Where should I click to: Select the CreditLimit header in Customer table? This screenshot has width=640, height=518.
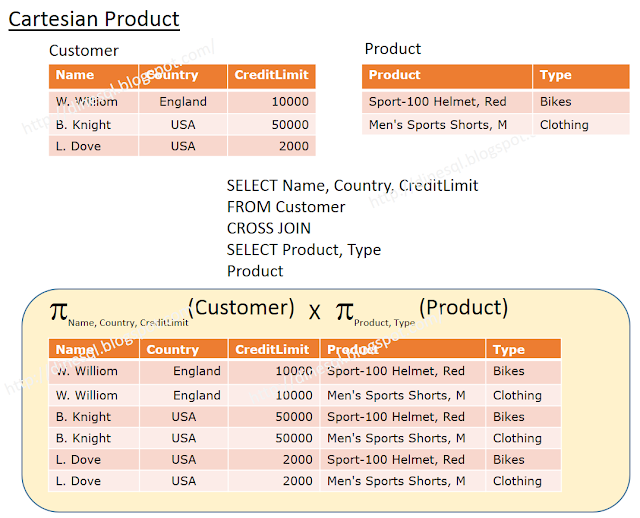[271, 75]
